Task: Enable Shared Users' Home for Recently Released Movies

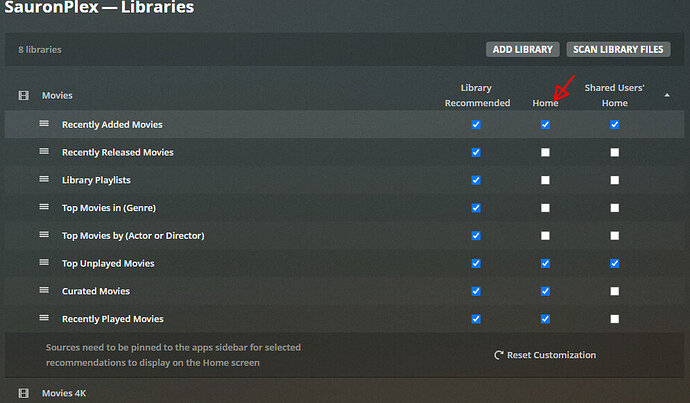Action: [x=615, y=152]
